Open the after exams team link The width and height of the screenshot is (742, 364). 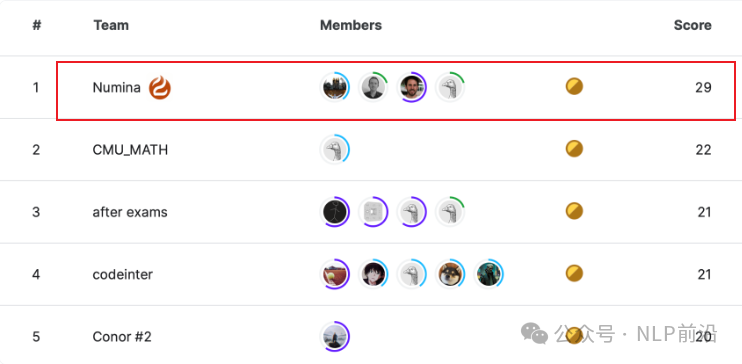point(130,212)
